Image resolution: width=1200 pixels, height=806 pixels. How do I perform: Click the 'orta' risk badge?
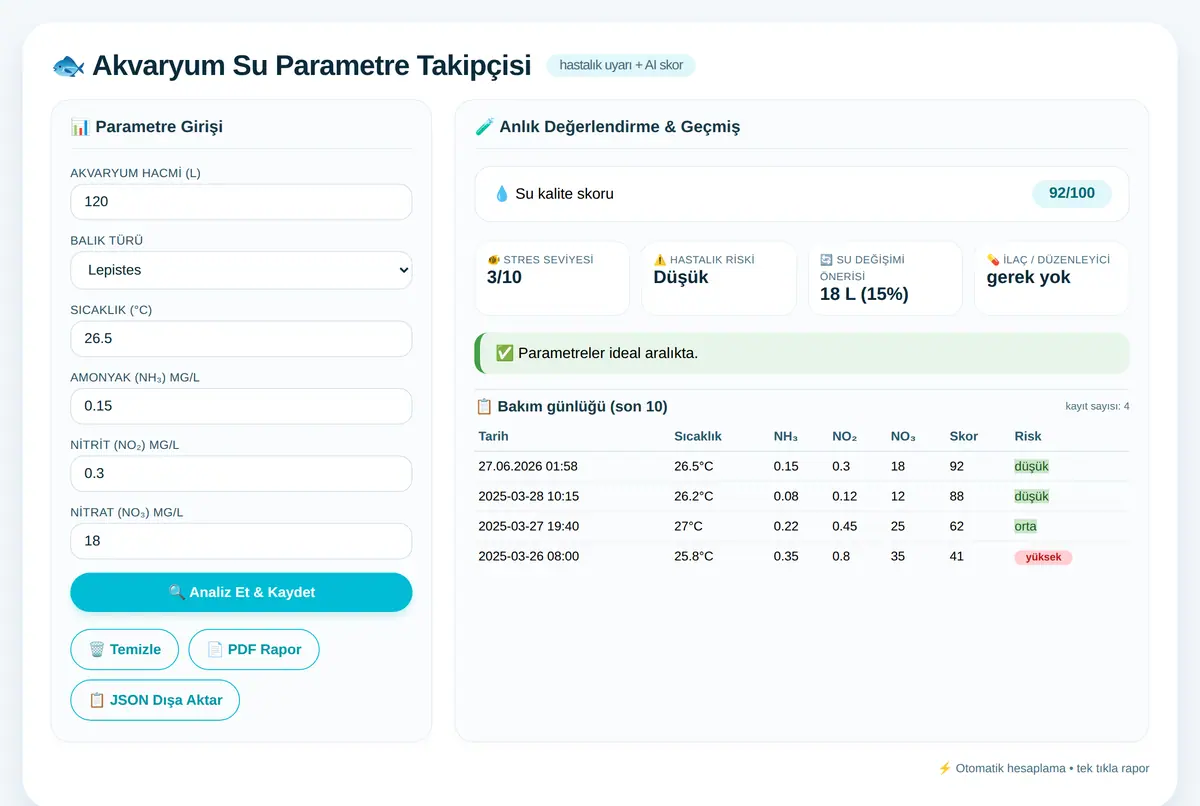point(1025,526)
